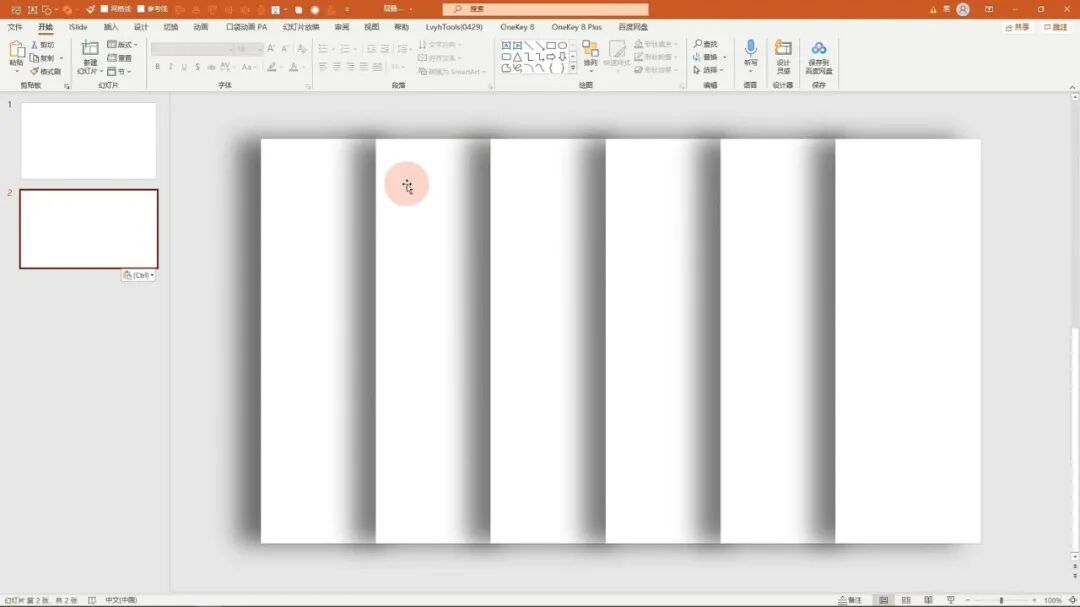Open the File (文件) menu
The height and width of the screenshot is (607, 1080).
15,27
